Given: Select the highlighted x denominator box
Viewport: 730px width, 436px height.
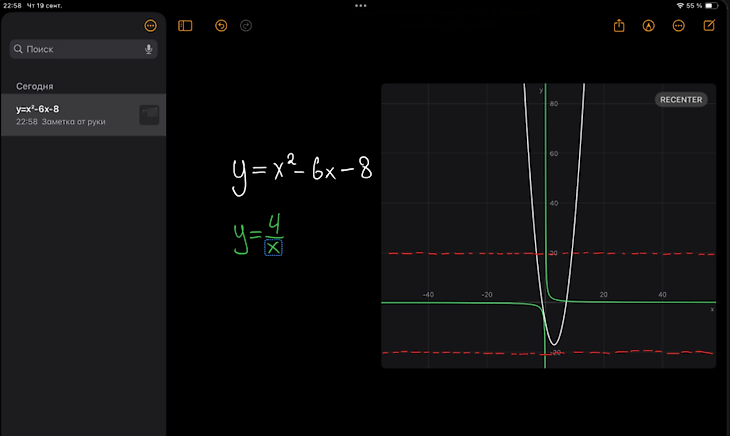Looking at the screenshot, I should [x=273, y=248].
